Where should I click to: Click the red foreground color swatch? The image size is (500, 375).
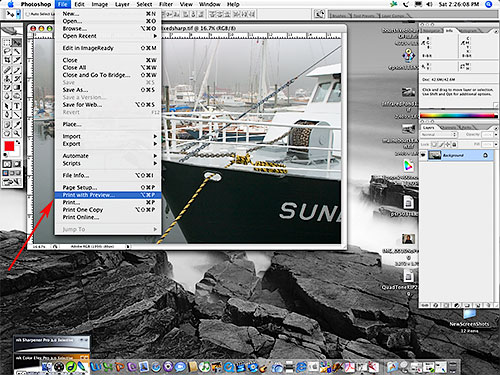[x=9, y=146]
